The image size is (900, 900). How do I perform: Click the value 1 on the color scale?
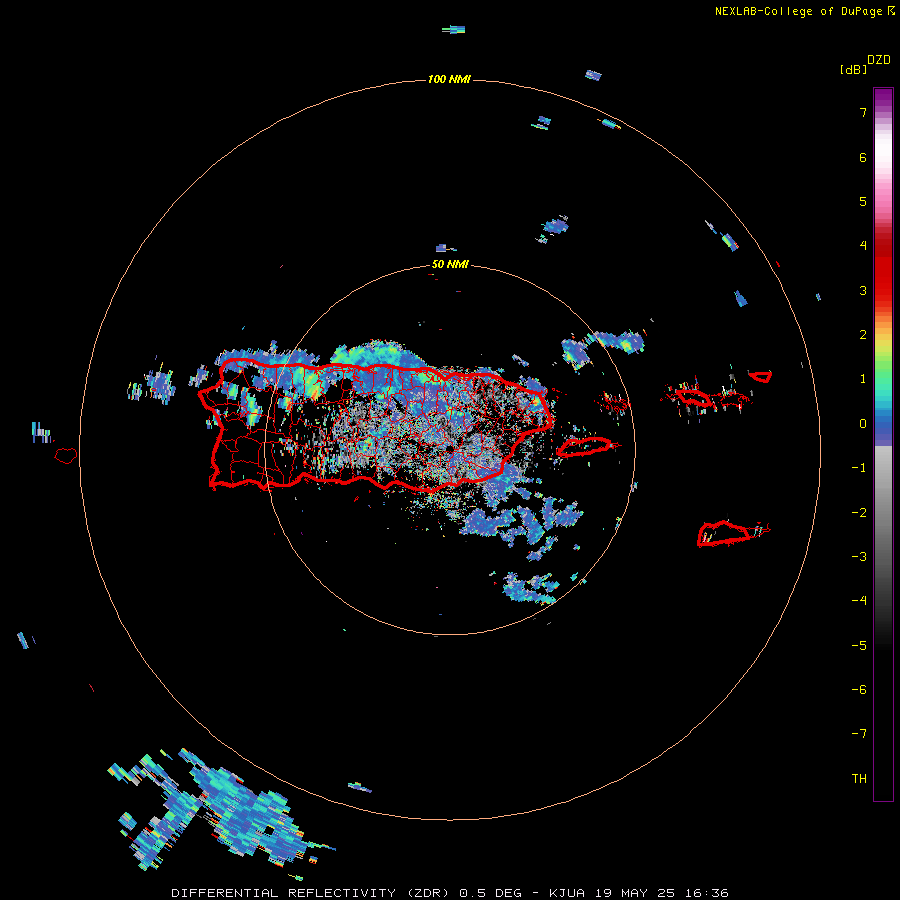863,379
